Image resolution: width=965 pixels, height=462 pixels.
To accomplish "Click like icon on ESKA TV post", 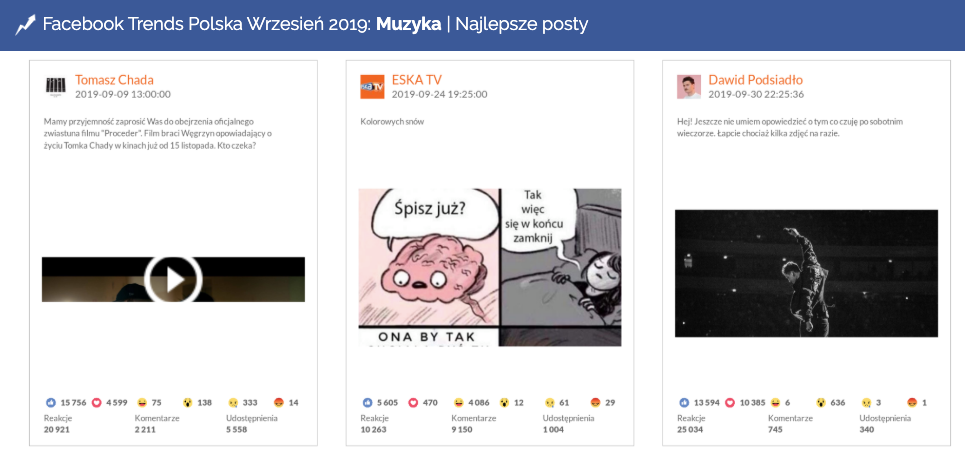I will [367, 403].
